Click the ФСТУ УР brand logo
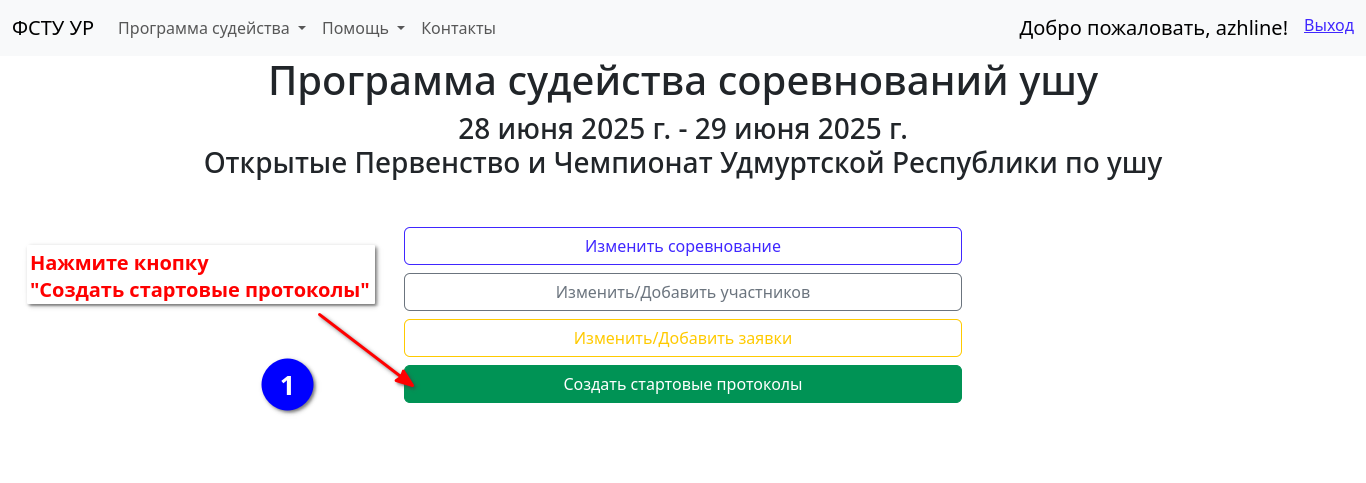 coord(53,28)
